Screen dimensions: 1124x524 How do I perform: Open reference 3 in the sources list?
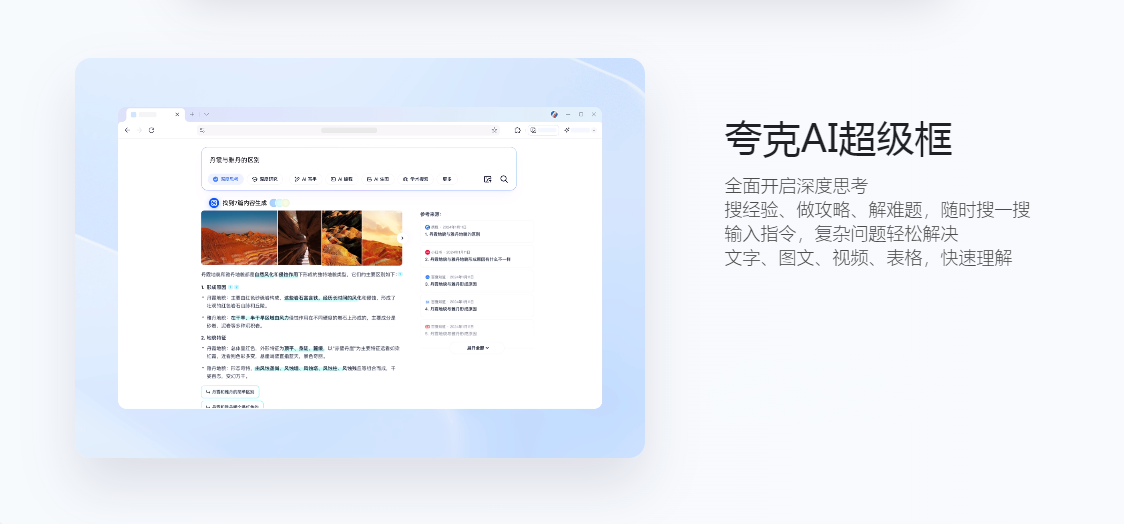476,280
